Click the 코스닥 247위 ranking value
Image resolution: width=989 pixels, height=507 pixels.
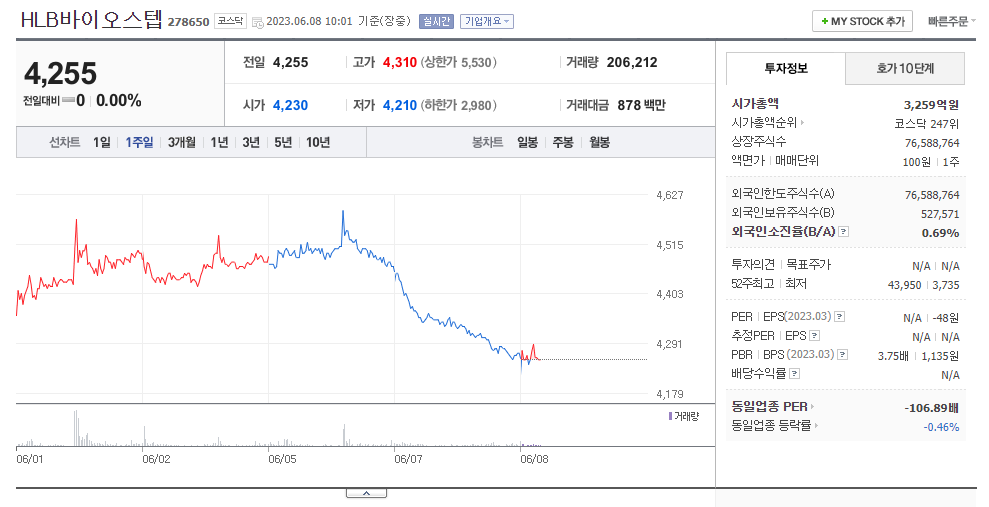[927, 124]
